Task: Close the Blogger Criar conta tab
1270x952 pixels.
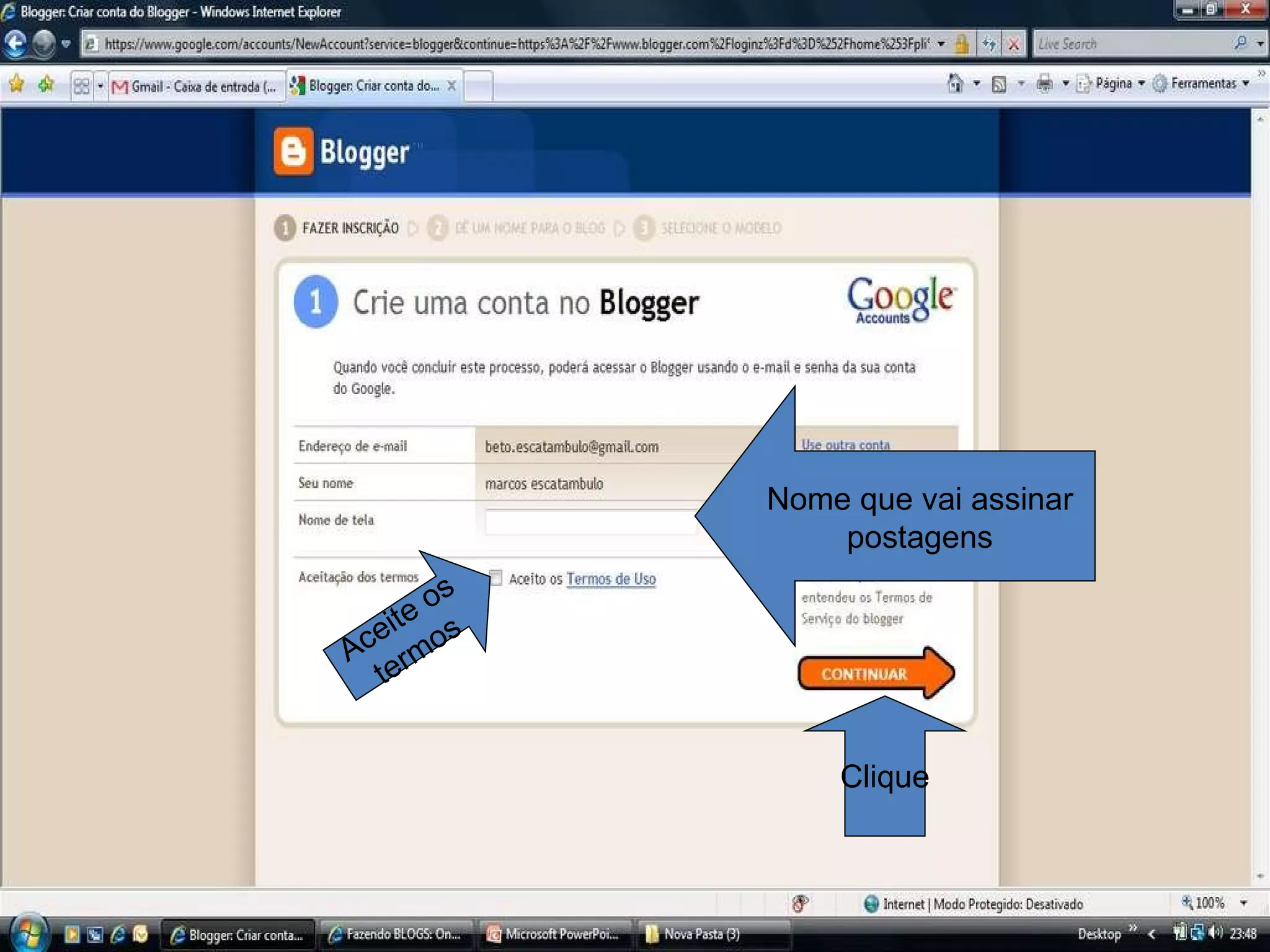Action: [452, 86]
